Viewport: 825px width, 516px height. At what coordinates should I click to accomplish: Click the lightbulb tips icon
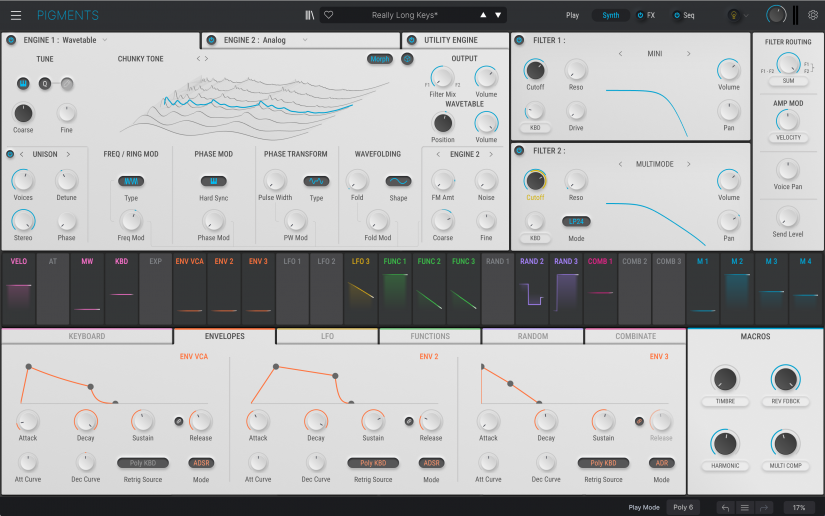pyautogui.click(x=733, y=15)
